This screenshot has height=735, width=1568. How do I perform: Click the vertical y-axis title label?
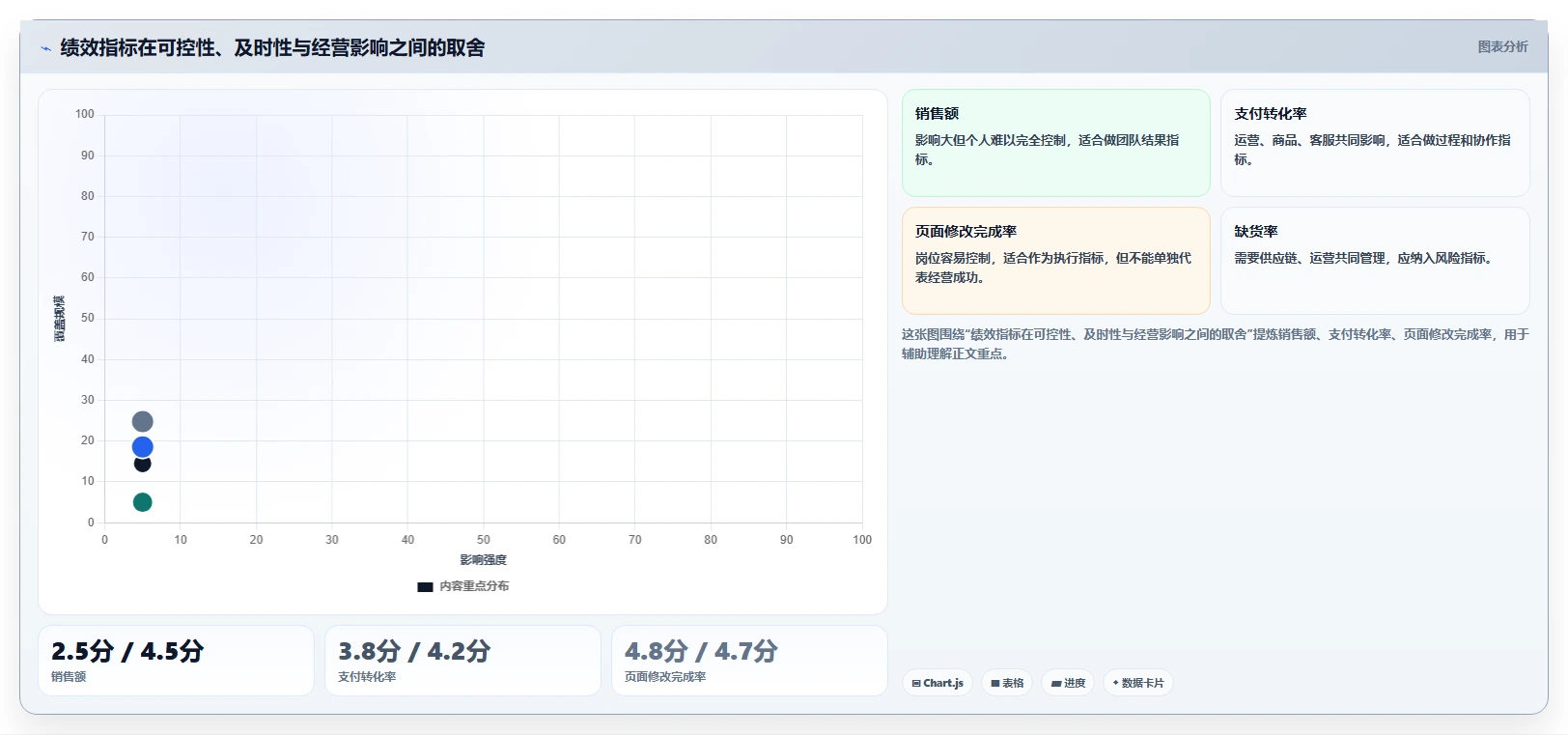click(59, 319)
